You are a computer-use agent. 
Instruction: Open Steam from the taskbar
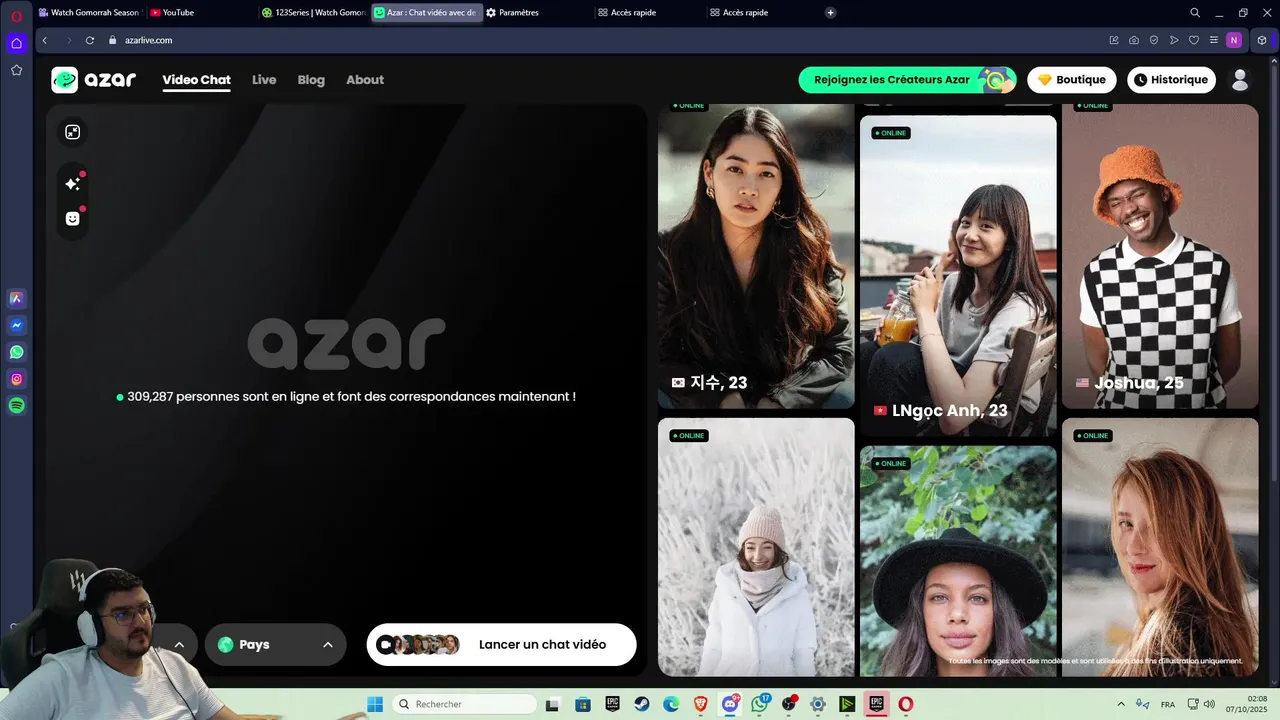pos(642,704)
